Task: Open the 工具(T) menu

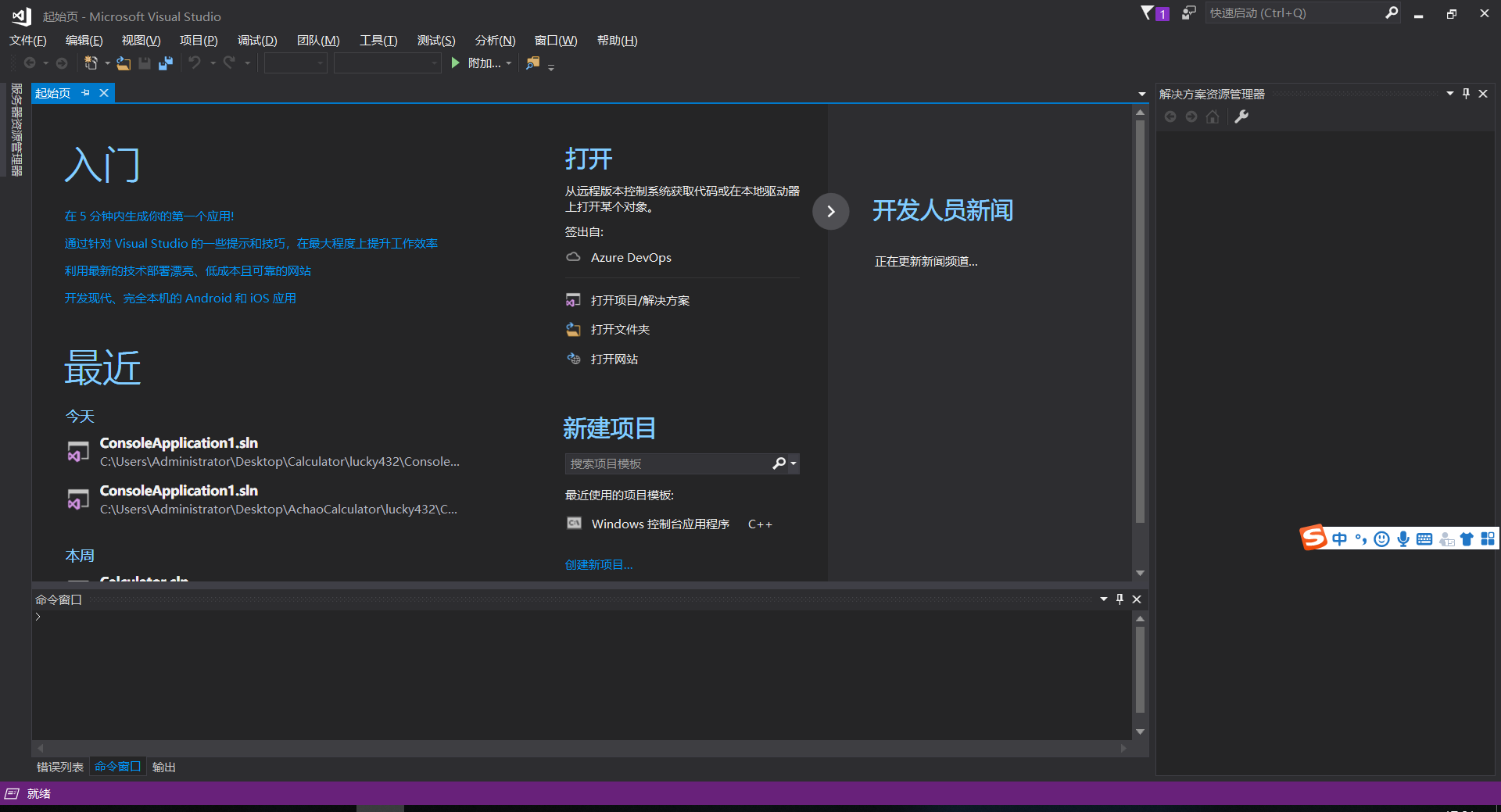Action: [378, 41]
